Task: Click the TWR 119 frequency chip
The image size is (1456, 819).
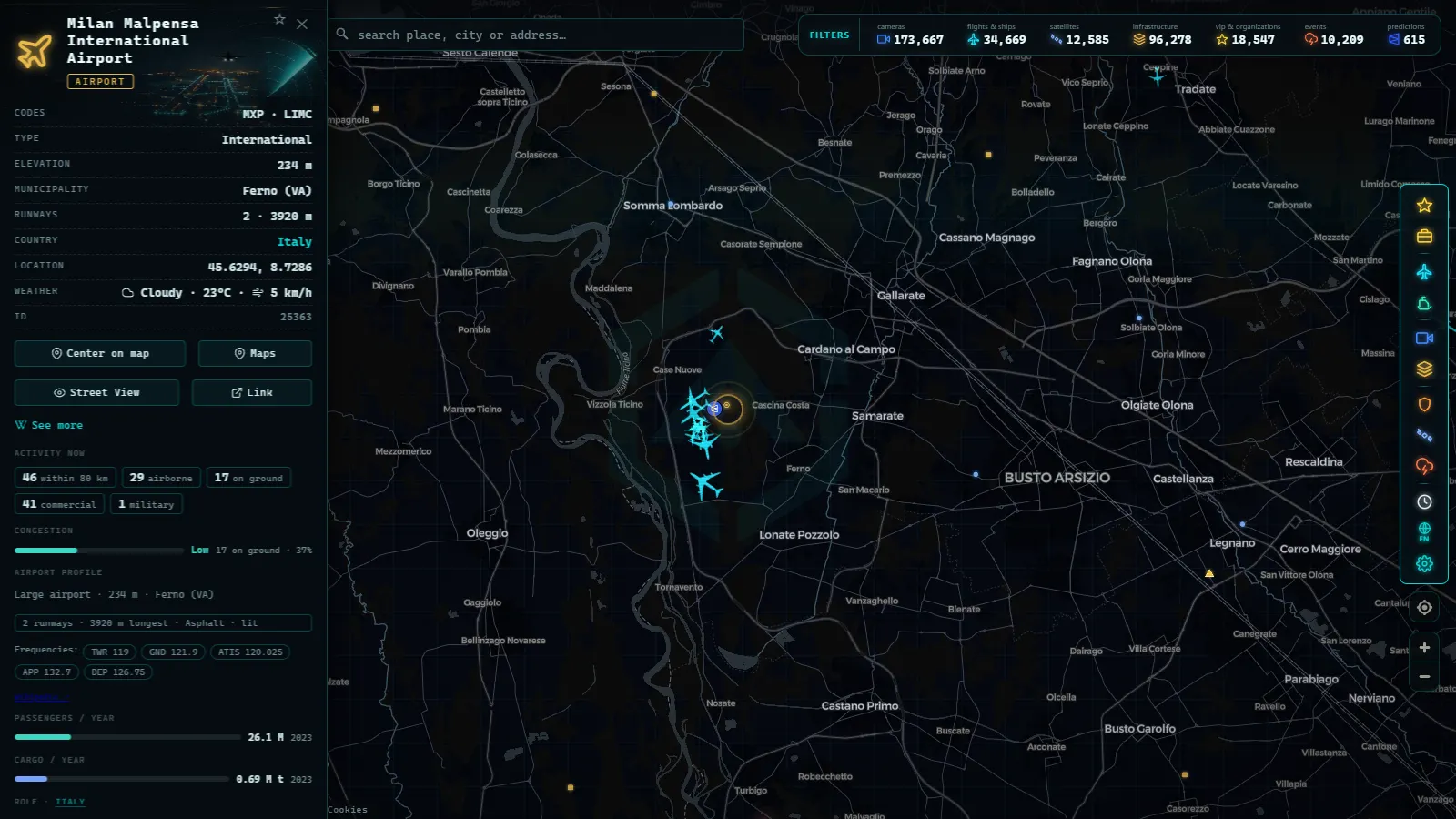Action: click(x=110, y=652)
